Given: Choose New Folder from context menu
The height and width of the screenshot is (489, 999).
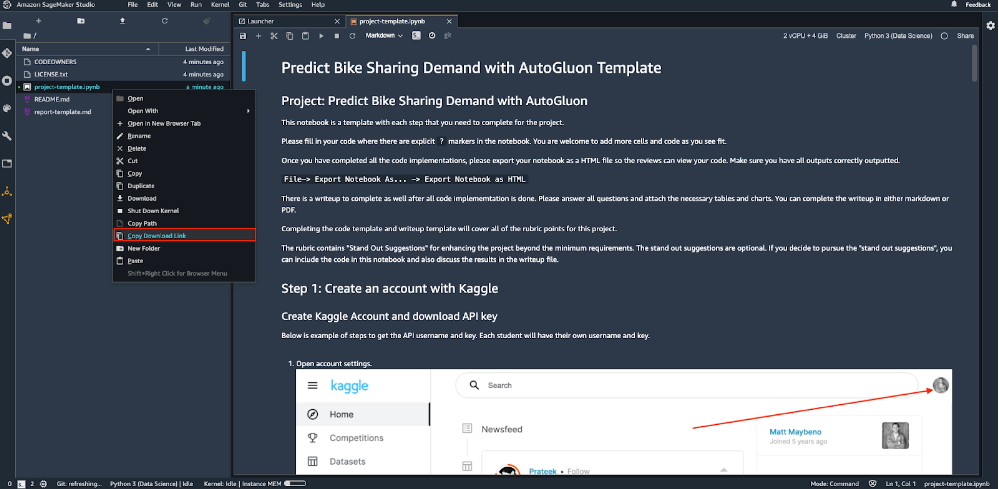Looking at the screenshot, I should point(184,248).
